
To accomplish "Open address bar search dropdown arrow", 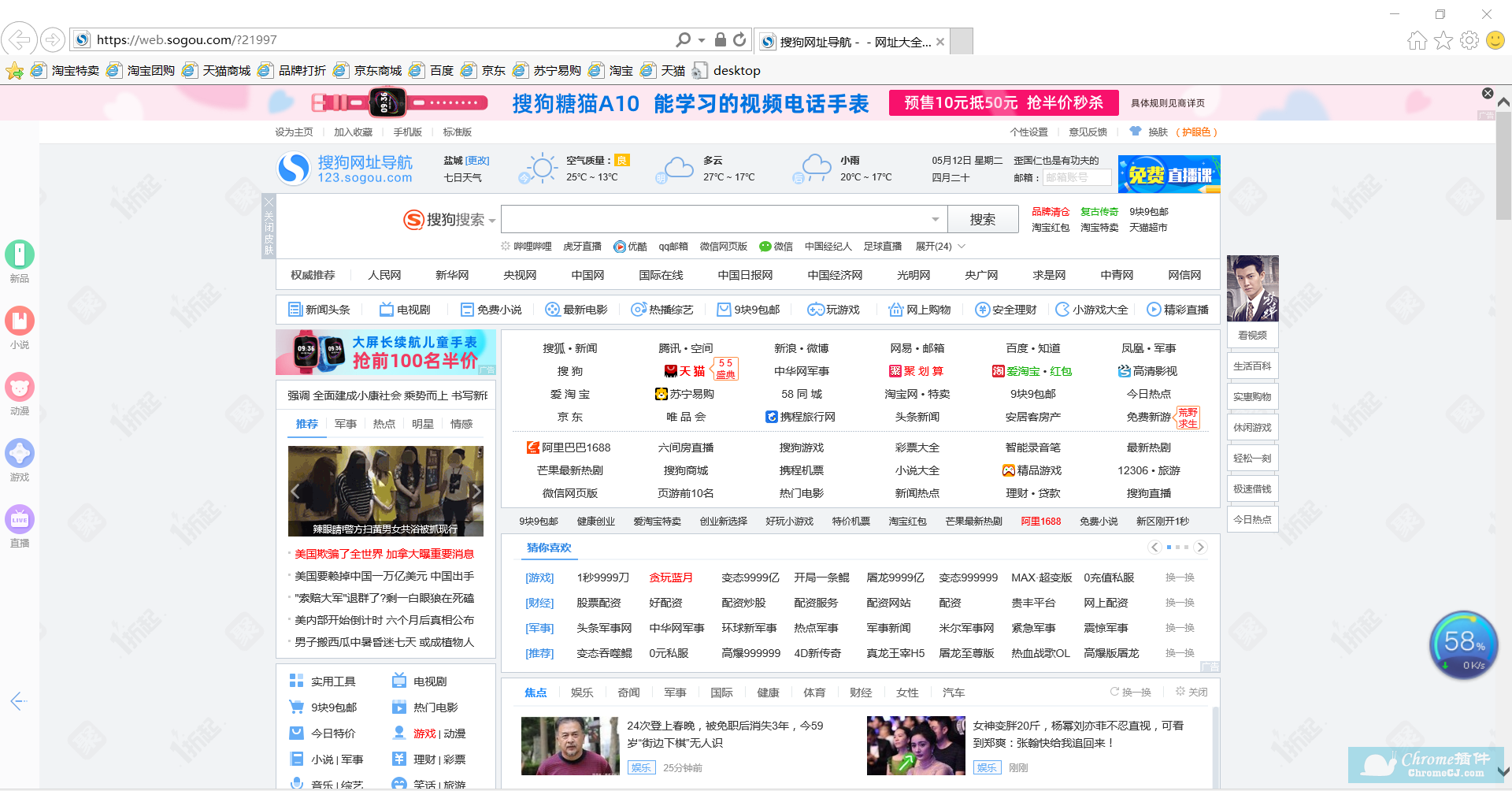I will (x=702, y=39).
